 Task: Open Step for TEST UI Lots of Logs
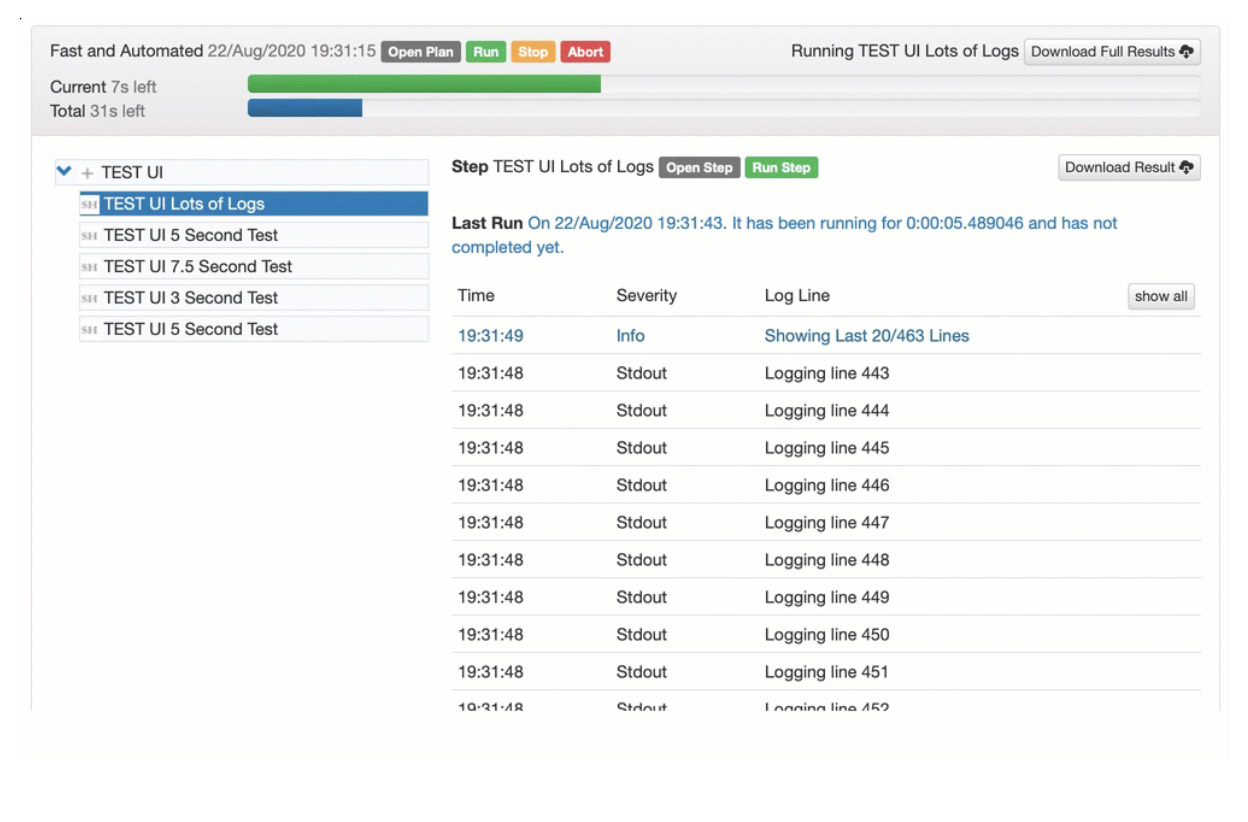click(699, 168)
